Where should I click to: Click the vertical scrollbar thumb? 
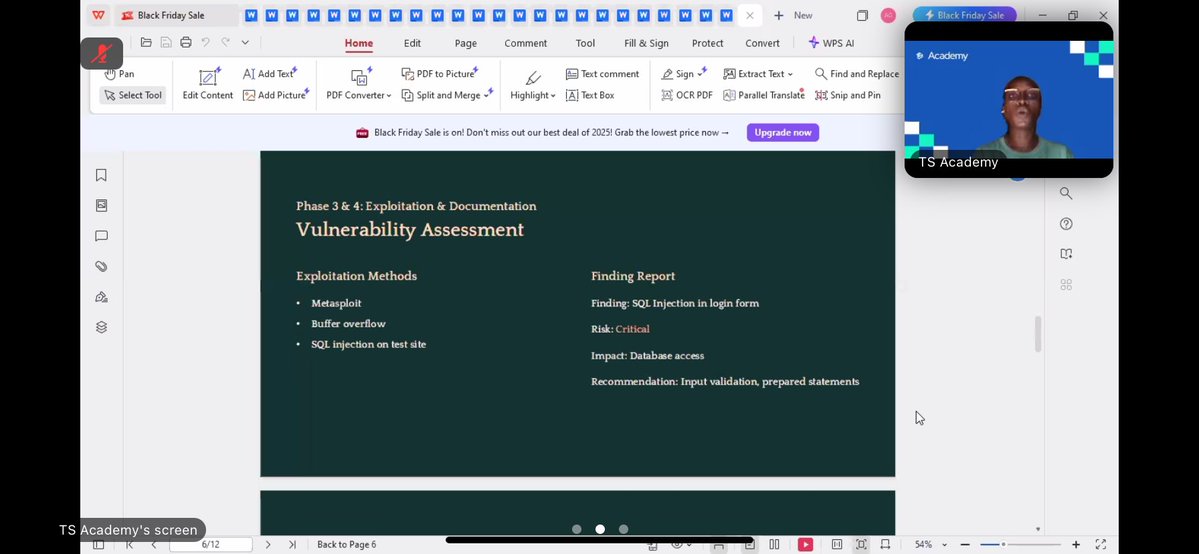pos(1038,334)
